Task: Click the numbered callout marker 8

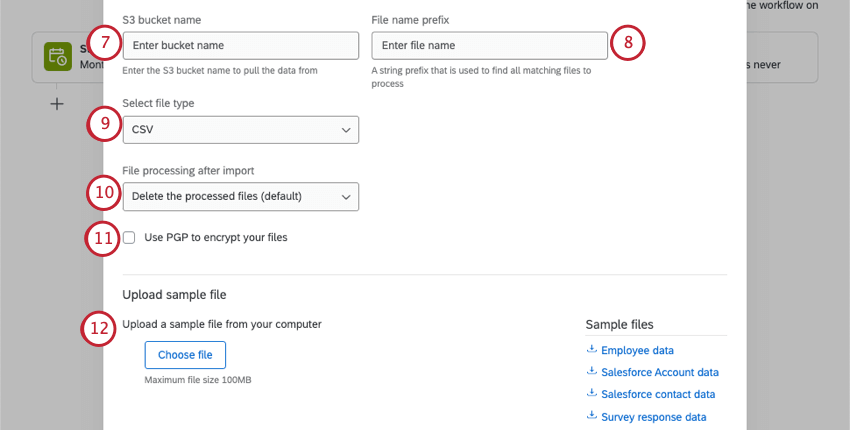Action: [x=627, y=43]
